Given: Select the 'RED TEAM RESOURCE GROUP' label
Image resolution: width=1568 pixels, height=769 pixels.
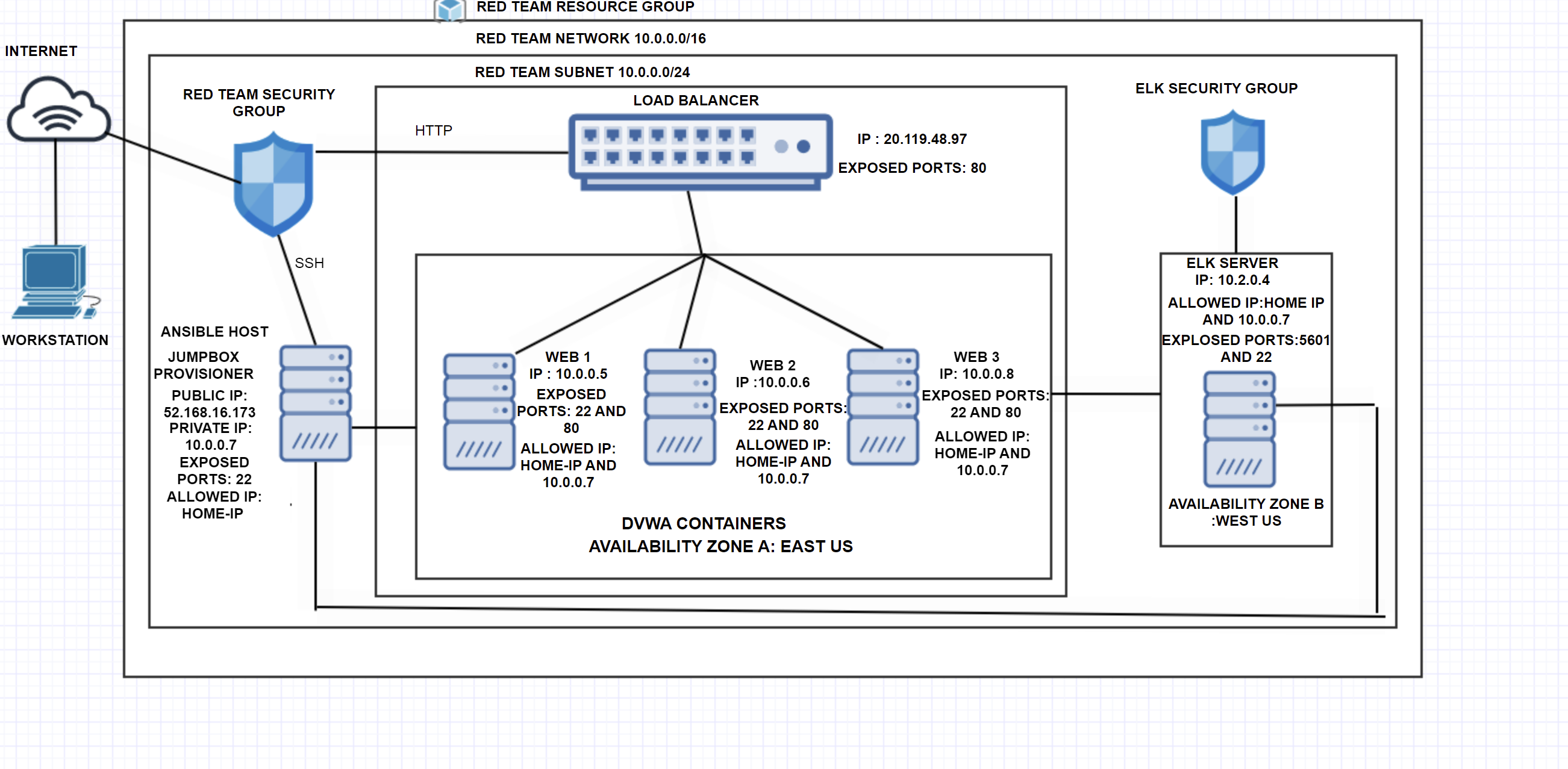Looking at the screenshot, I should tap(585, 7).
